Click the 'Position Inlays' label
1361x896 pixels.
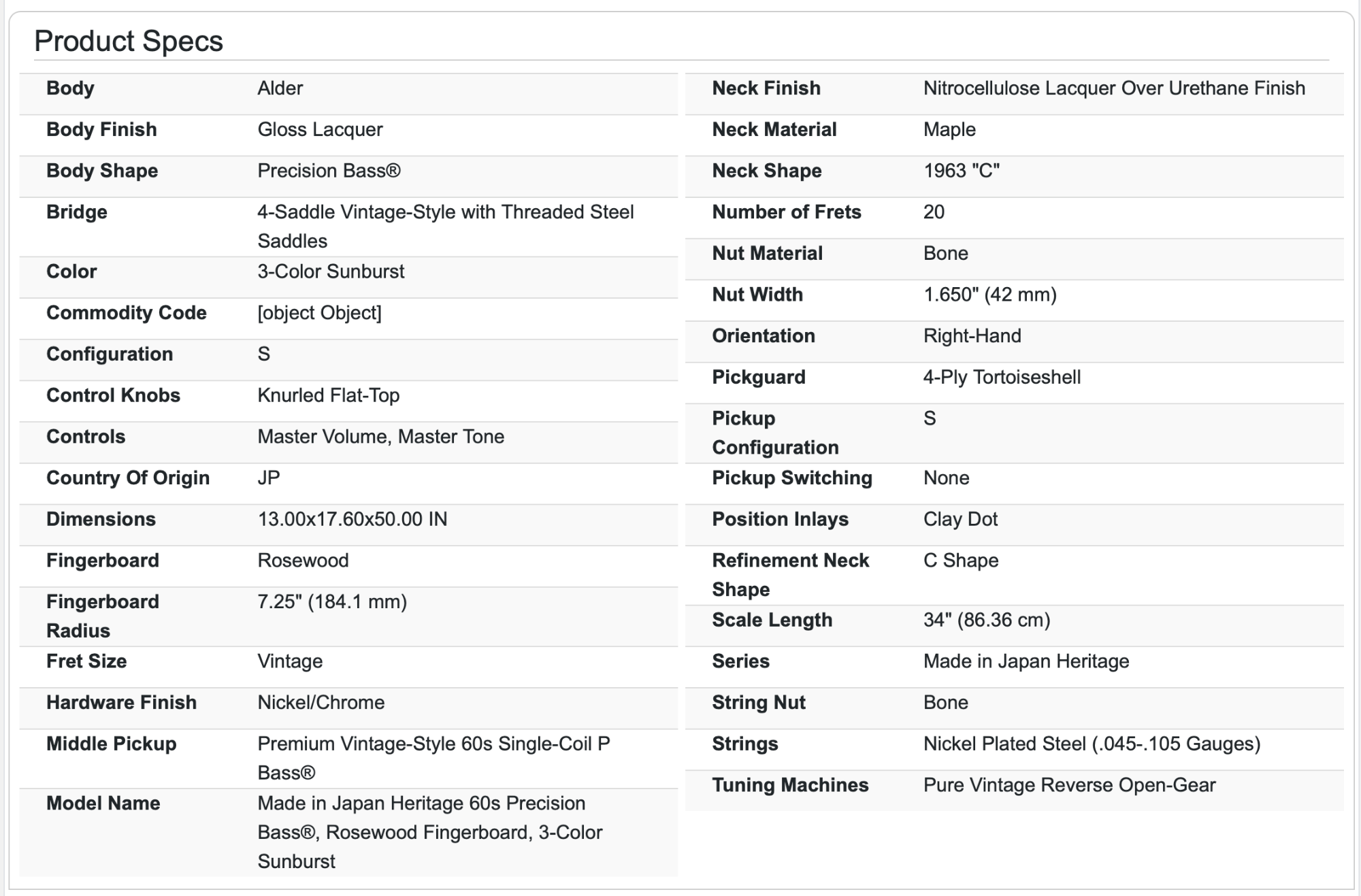(781, 519)
